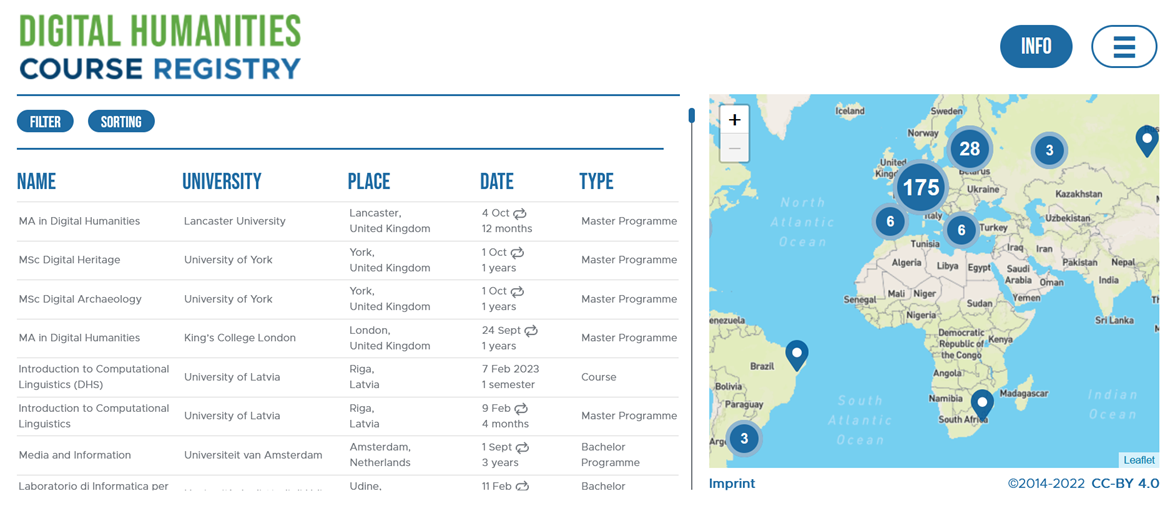Open the Imprint link

coord(732,484)
